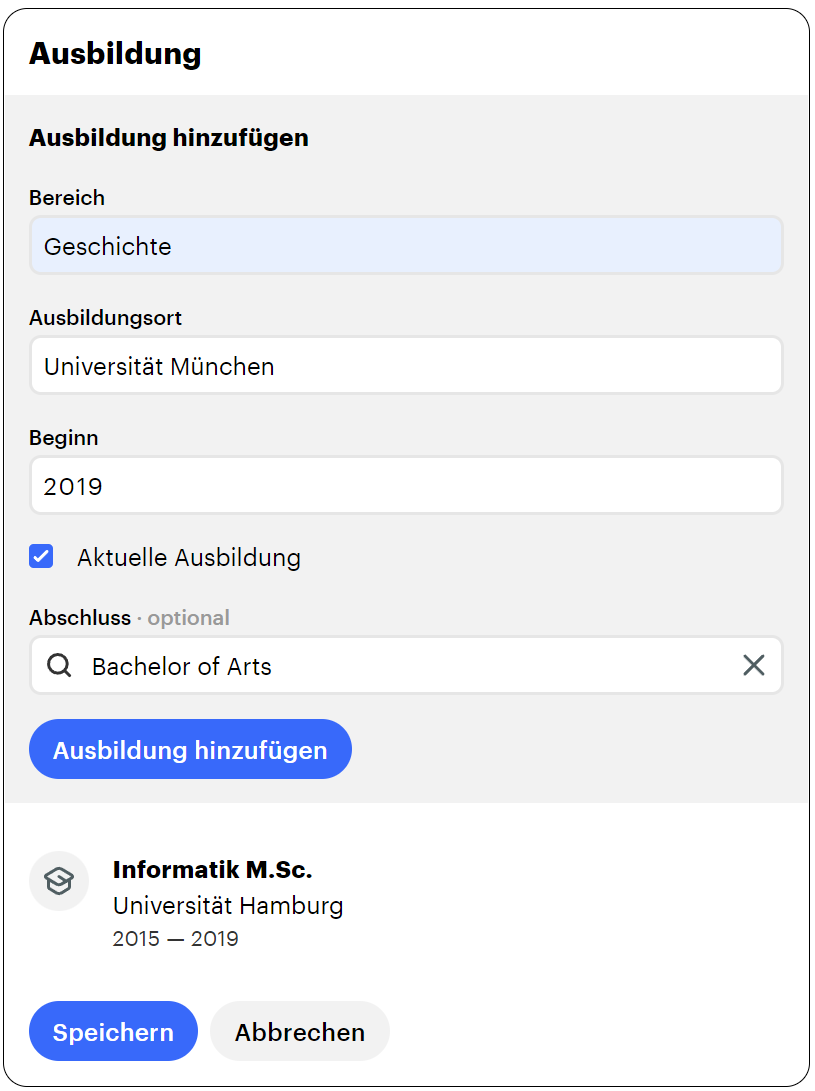Click the 'Ausbildungsort' field label
This screenshot has height=1091, width=815.
pos(105,318)
